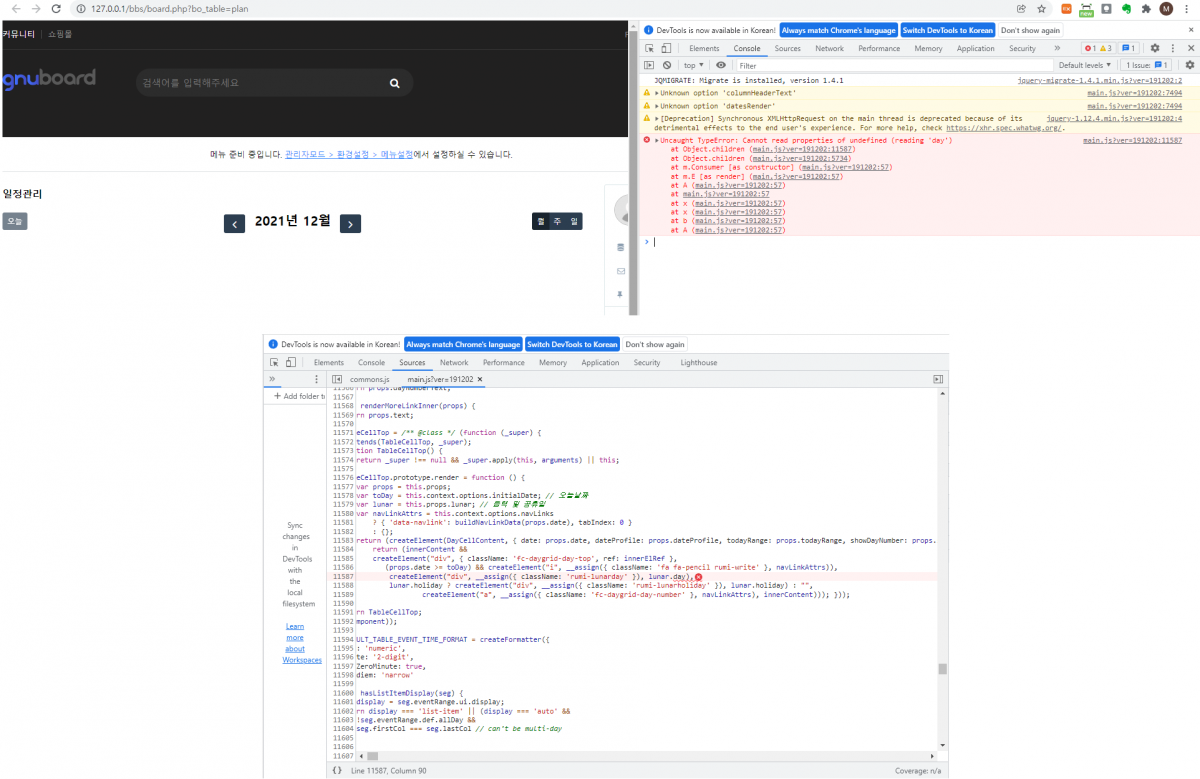1200x779 pixels.
Task: Bookmark this page with the star icon
Action: [x=1042, y=8]
